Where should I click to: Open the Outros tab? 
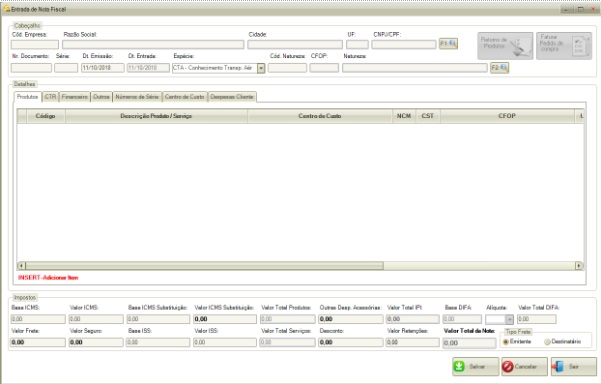click(x=101, y=97)
